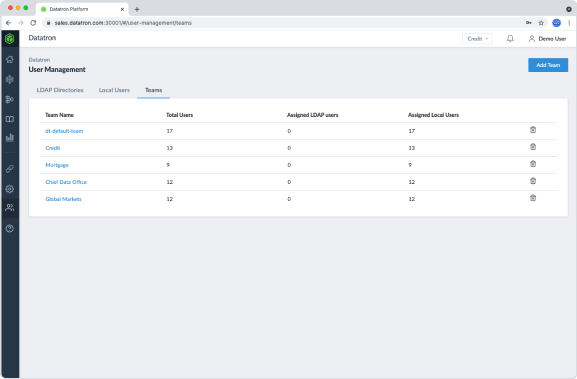Click the browser address bar URL
577x379 pixels.
pos(123,23)
